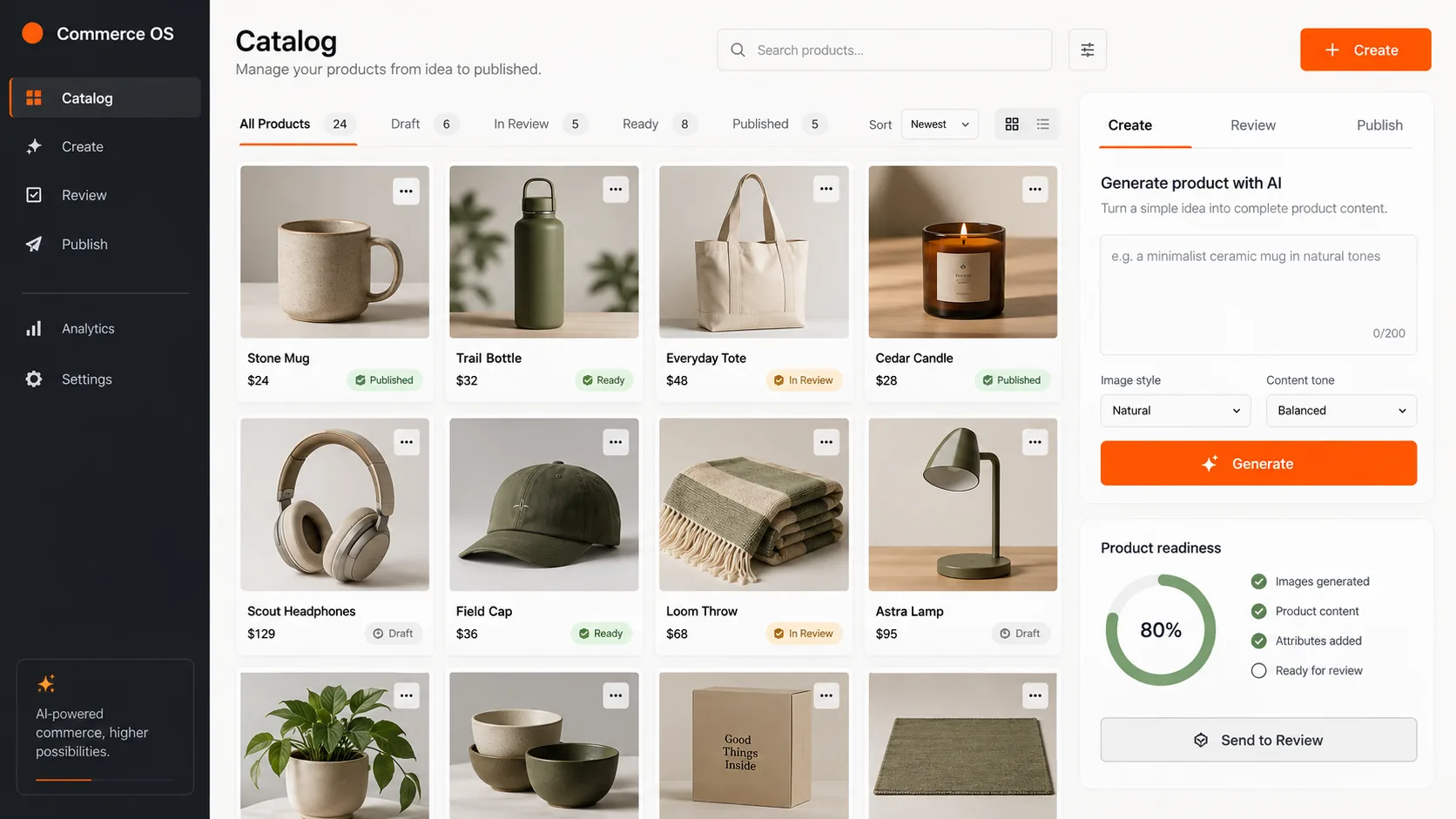This screenshot has width=1456, height=819.
Task: Click the 80% readiness progress ring
Action: tap(1161, 629)
